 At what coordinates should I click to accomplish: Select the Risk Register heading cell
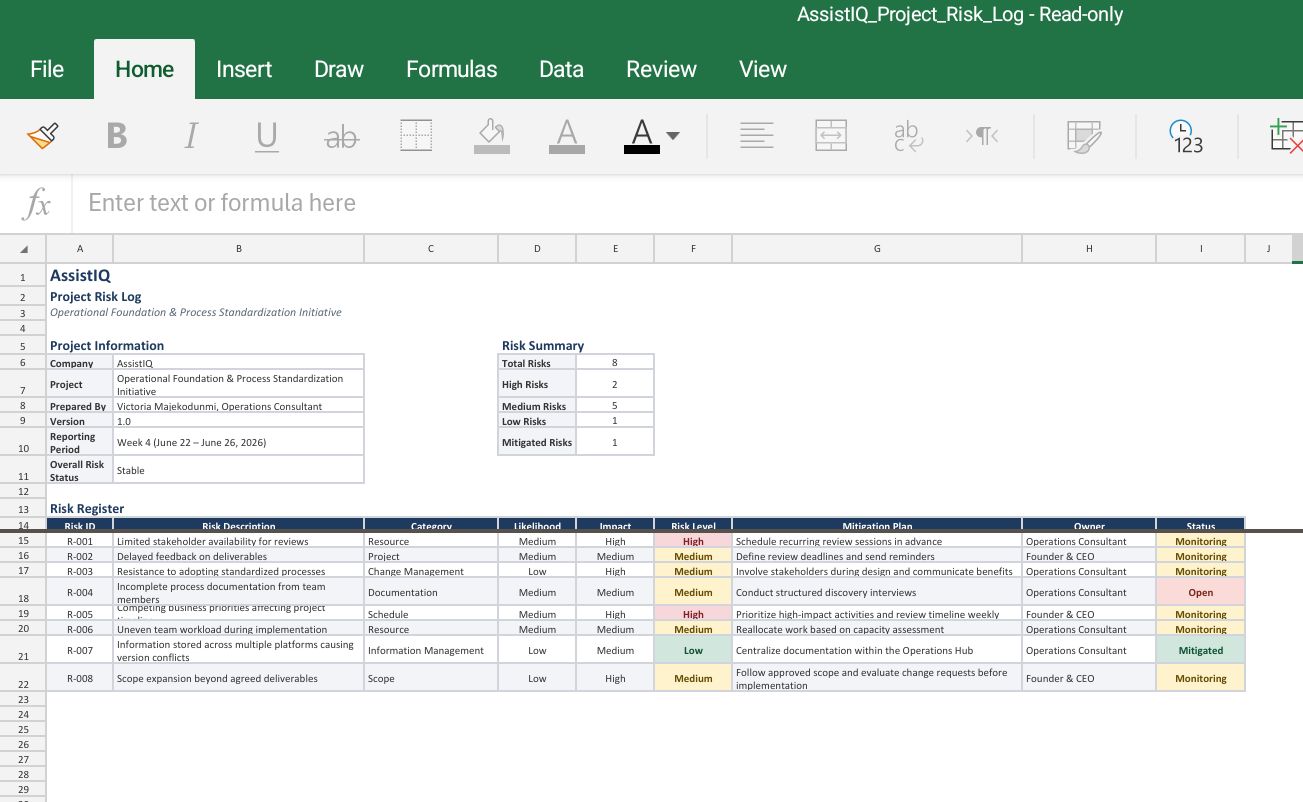(x=87, y=508)
